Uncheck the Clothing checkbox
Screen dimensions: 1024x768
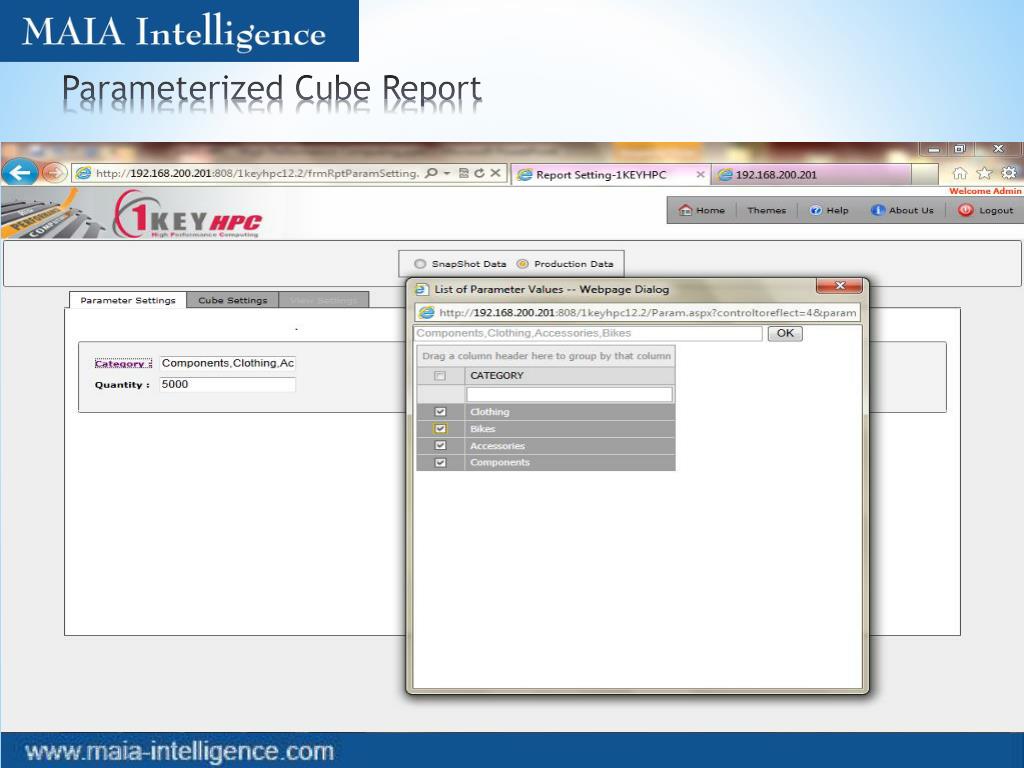440,411
